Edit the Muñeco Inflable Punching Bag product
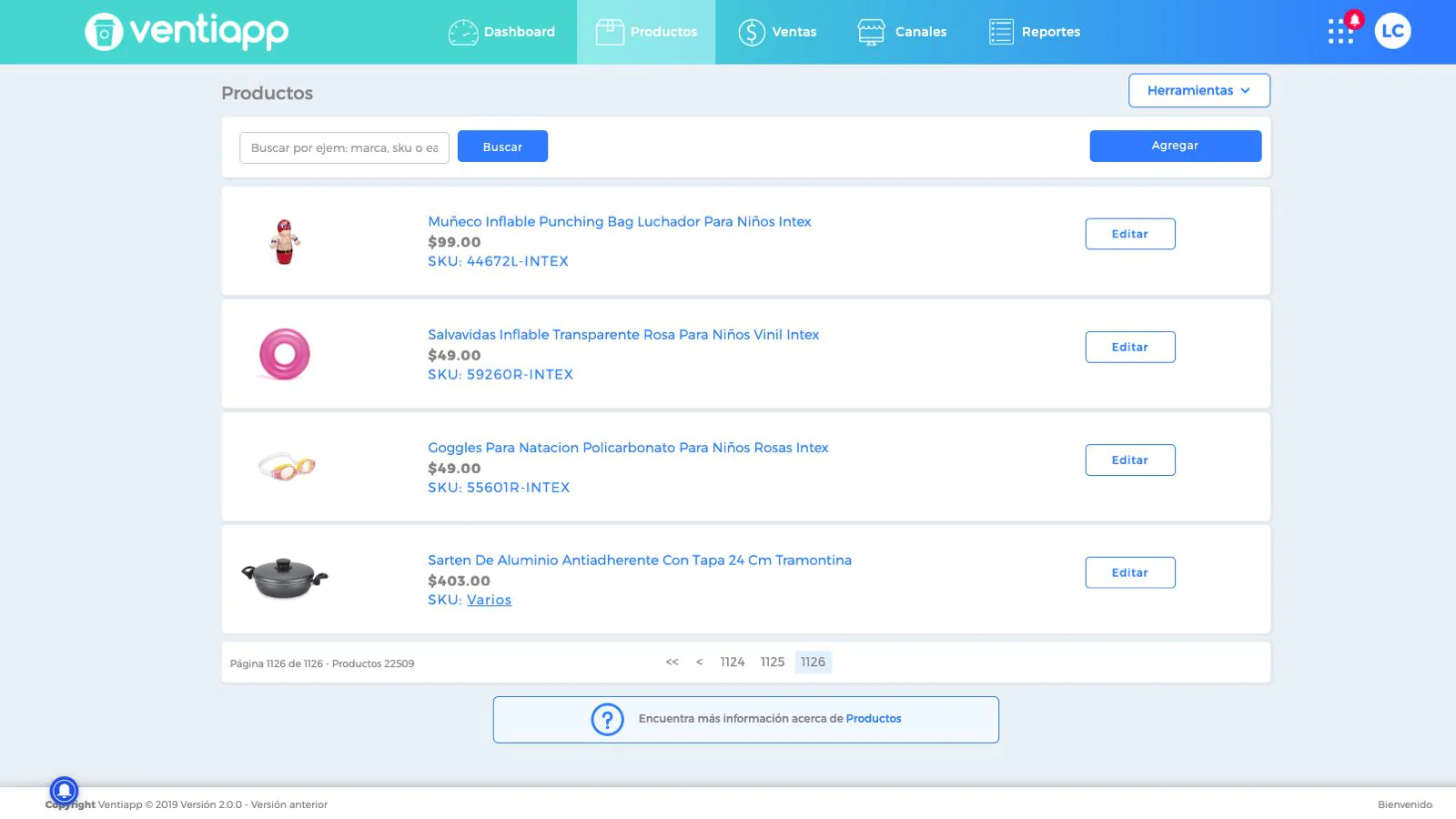 1129,234
